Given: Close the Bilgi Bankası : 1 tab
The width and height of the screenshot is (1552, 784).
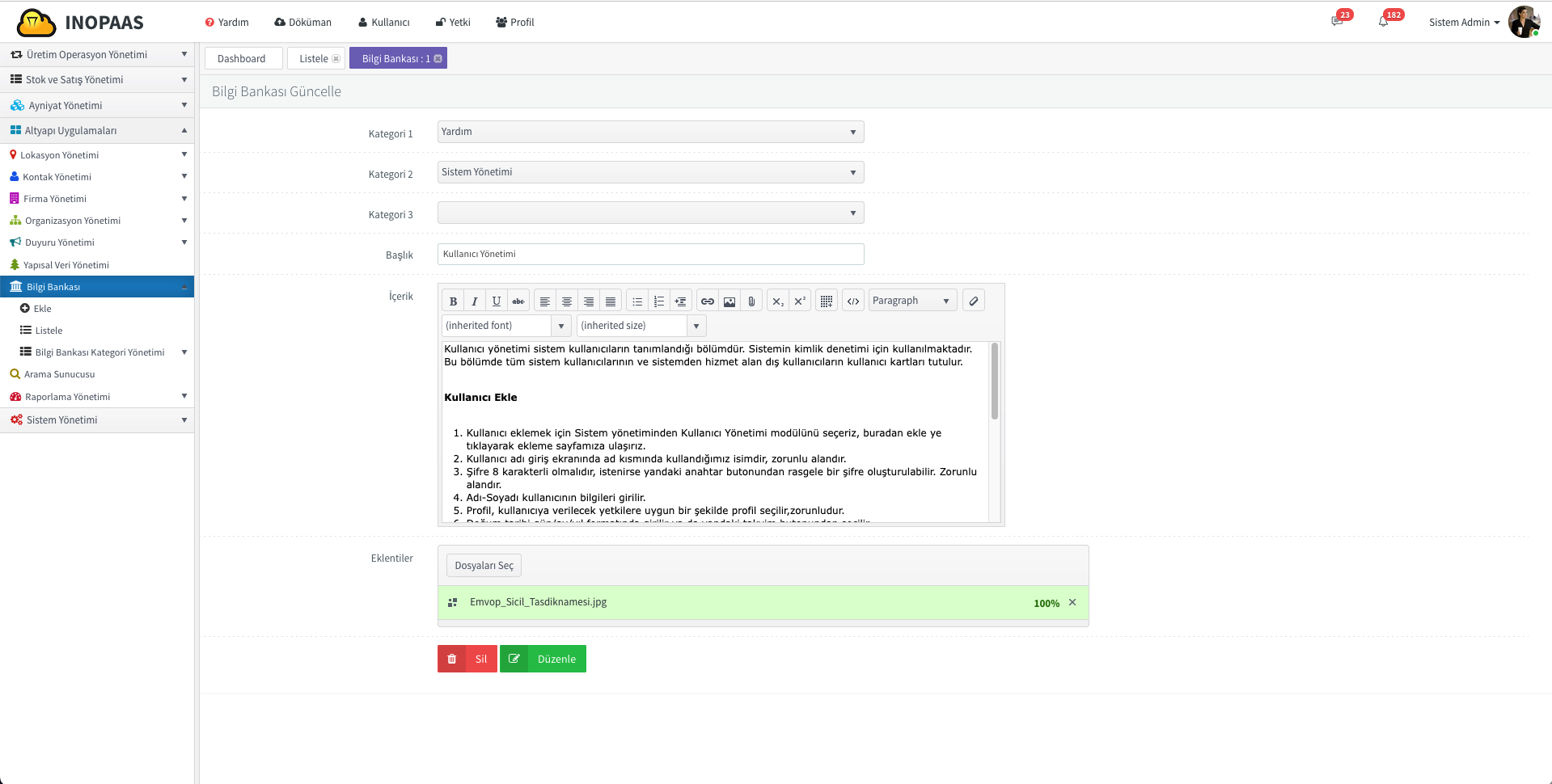Looking at the screenshot, I should coord(438,58).
